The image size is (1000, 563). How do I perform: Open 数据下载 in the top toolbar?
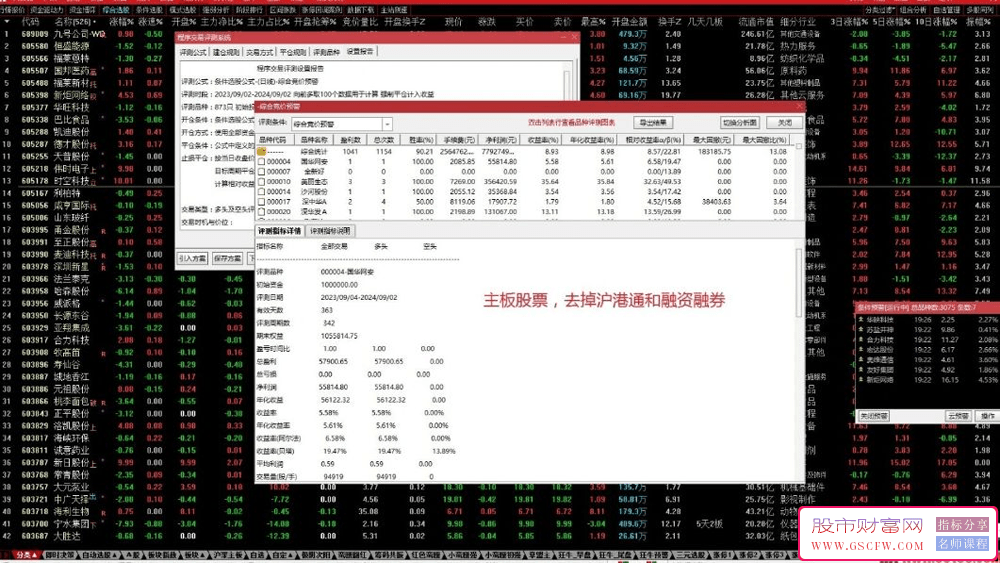pos(360,10)
